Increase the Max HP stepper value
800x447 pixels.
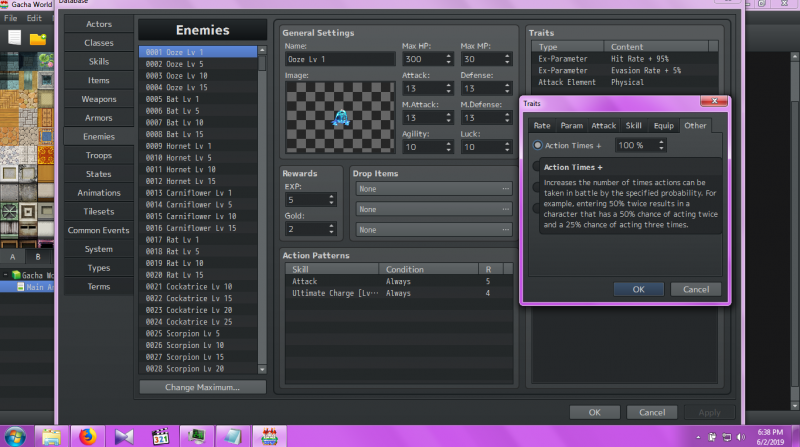pos(448,56)
